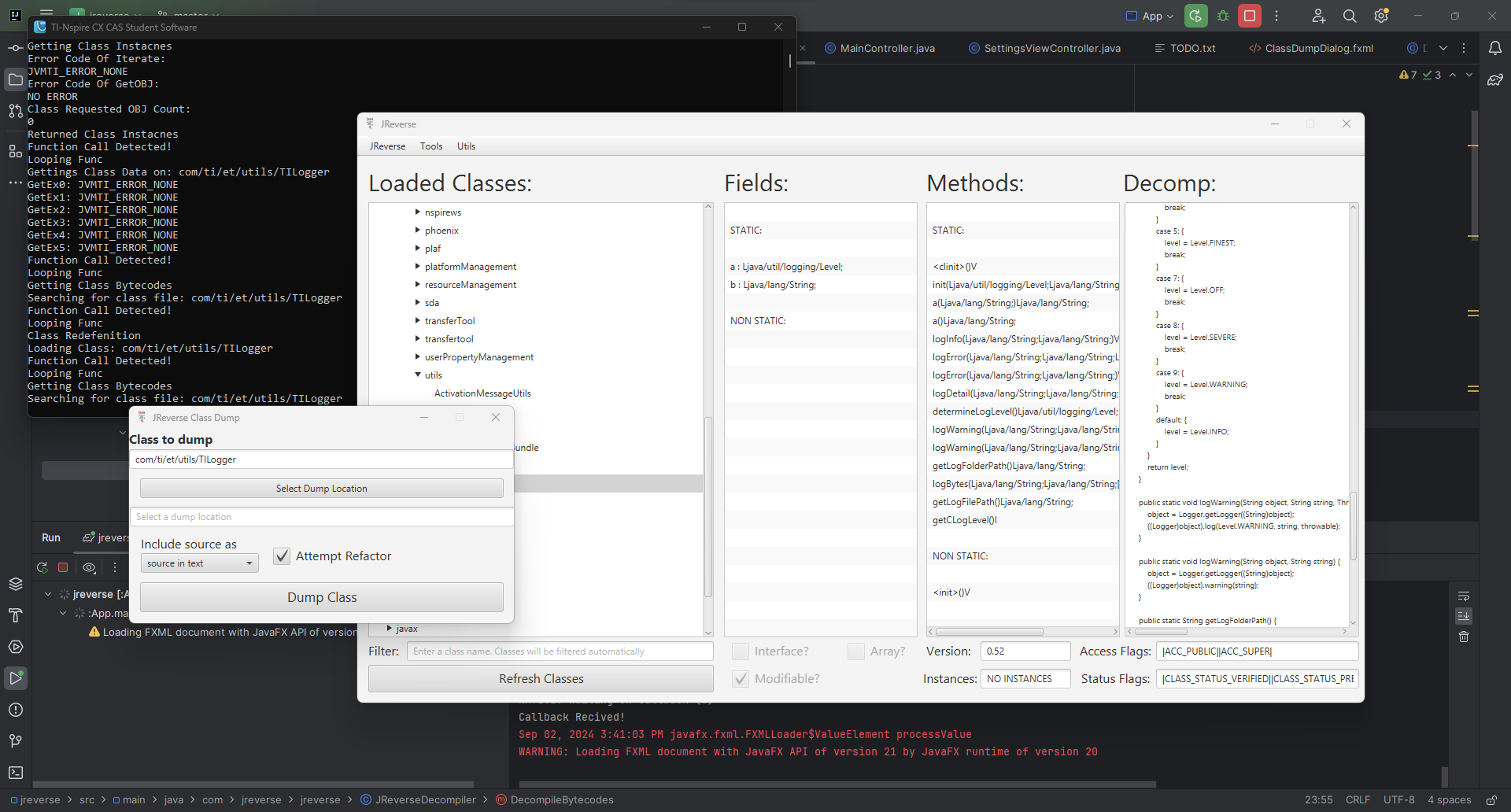1511x812 pixels.
Task: Click the Dump Class button
Action: tap(322, 597)
